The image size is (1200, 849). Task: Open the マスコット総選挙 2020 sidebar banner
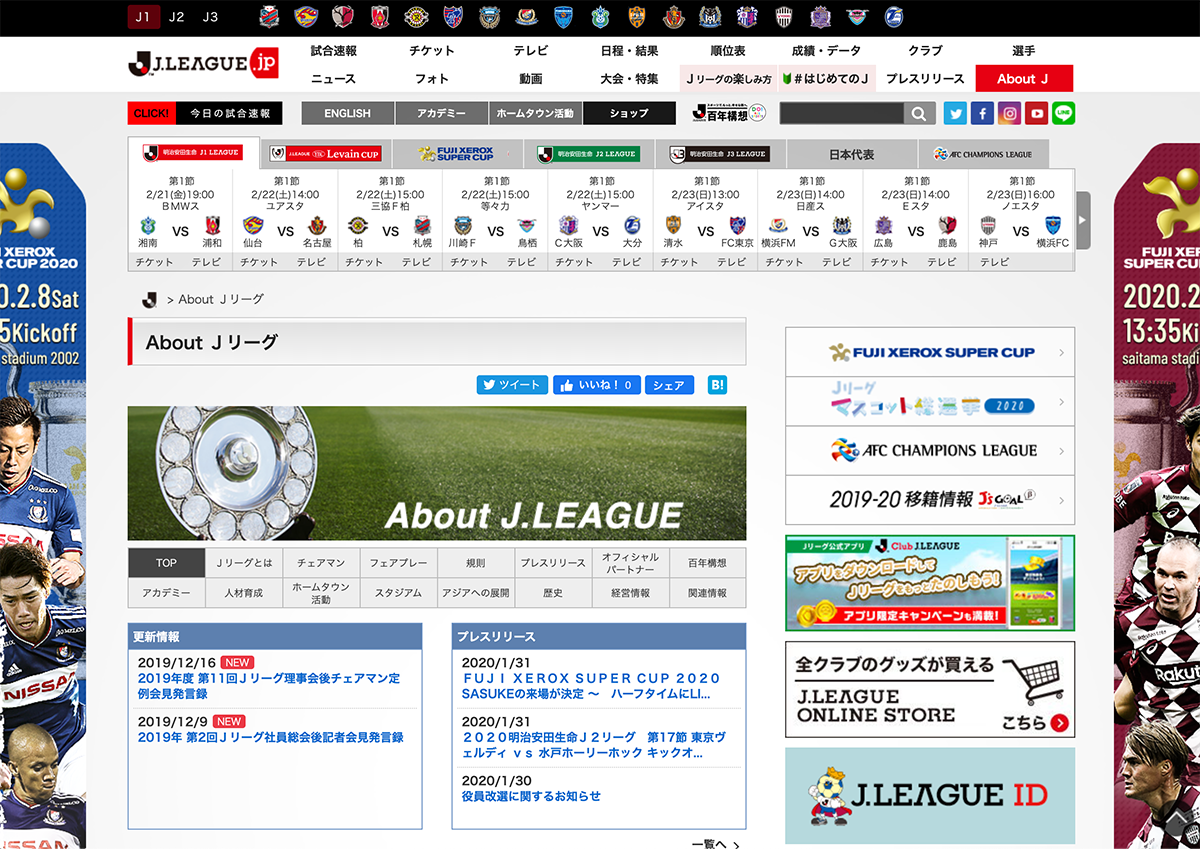click(x=930, y=401)
